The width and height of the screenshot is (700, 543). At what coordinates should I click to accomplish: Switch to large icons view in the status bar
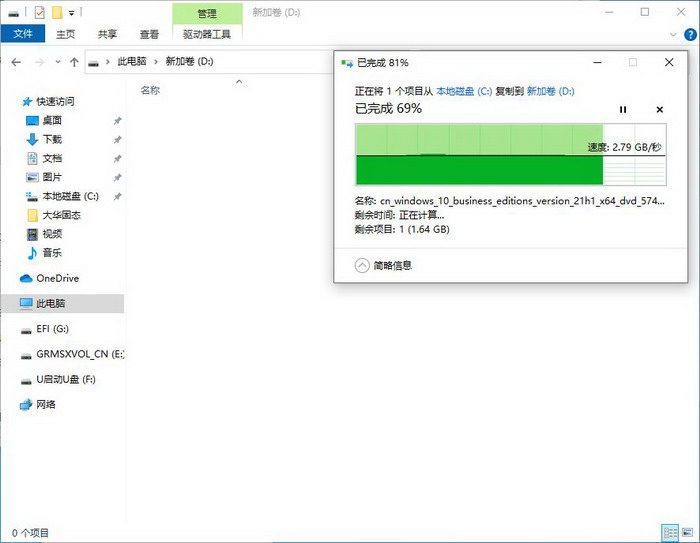pyautogui.click(x=686, y=533)
